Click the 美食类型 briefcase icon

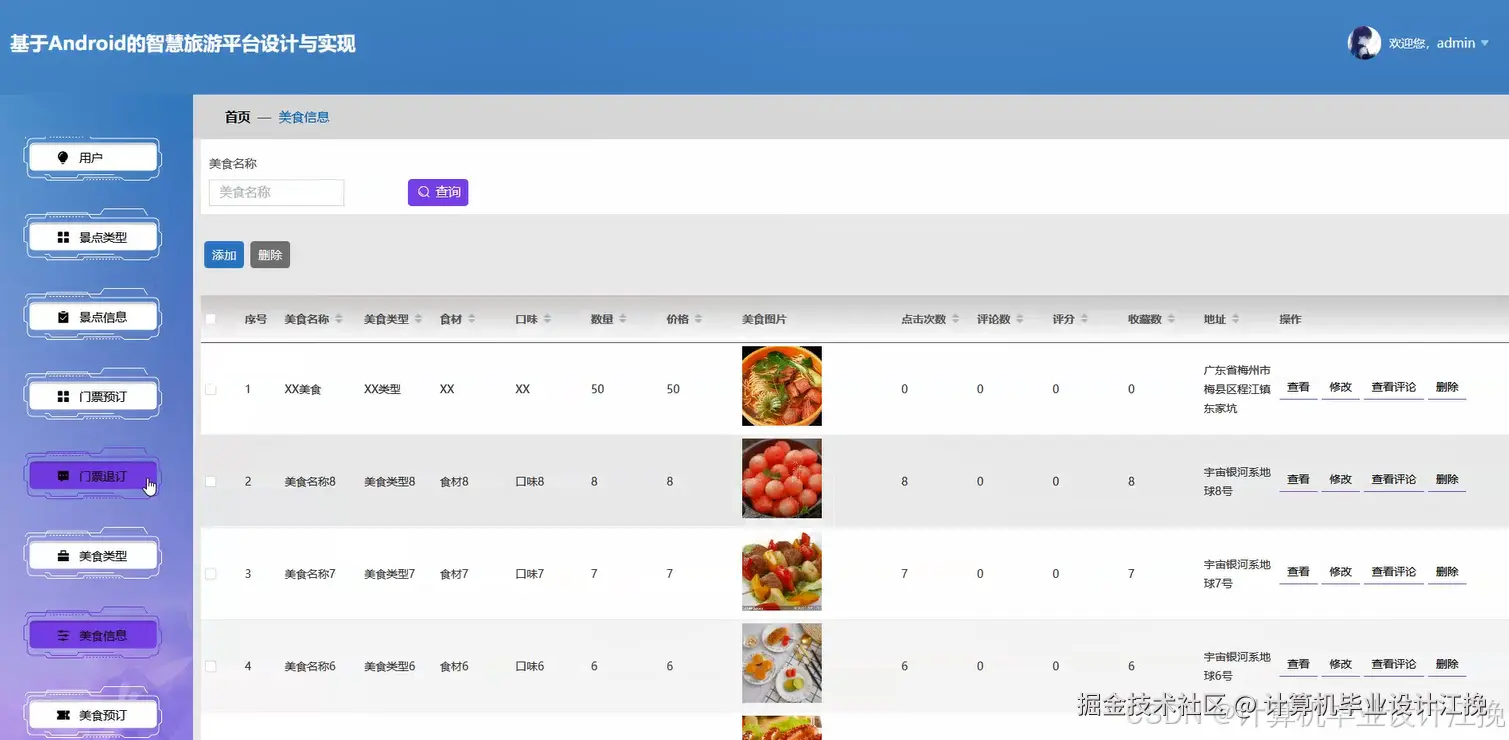[63, 556]
